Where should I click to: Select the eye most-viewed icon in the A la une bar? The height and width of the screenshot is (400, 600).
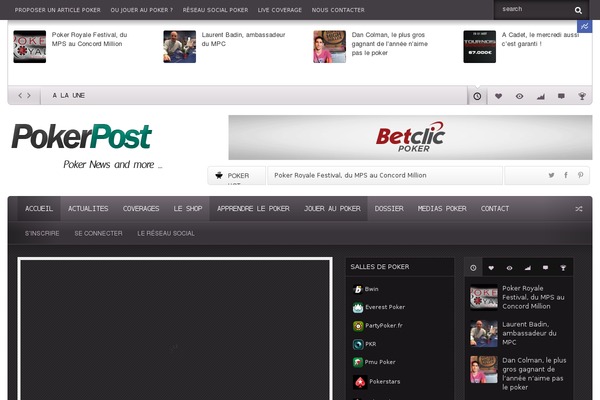click(519, 96)
